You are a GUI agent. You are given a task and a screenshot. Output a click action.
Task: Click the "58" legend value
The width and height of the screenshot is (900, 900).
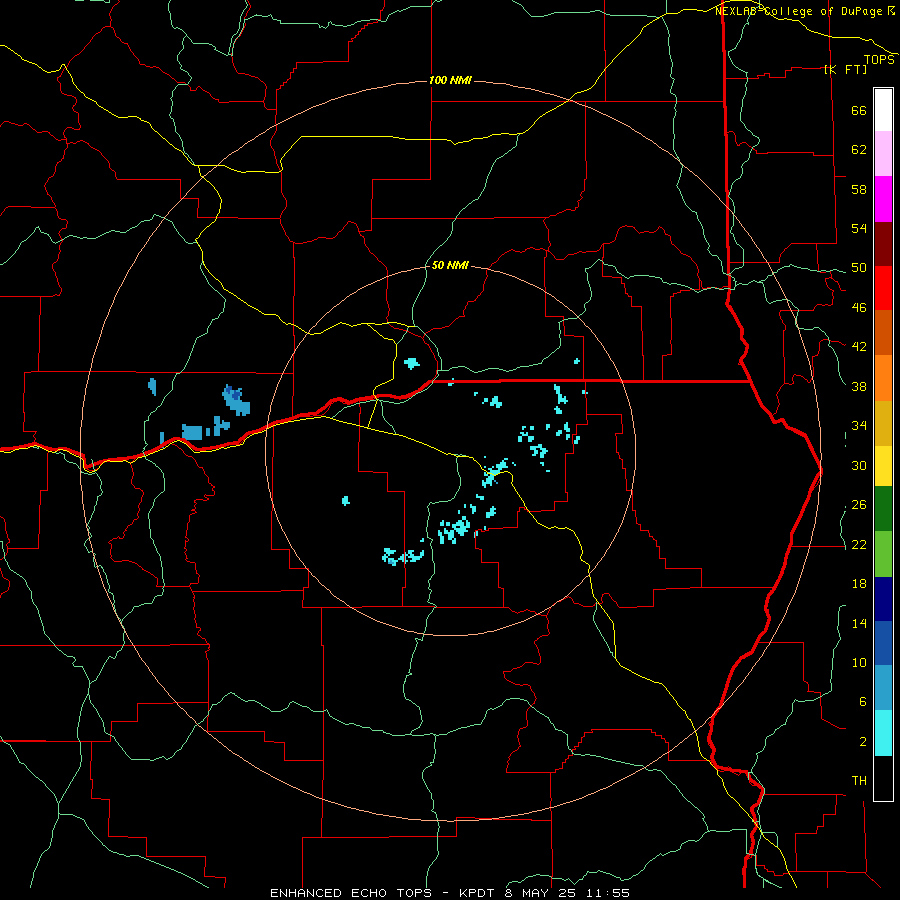(859, 189)
